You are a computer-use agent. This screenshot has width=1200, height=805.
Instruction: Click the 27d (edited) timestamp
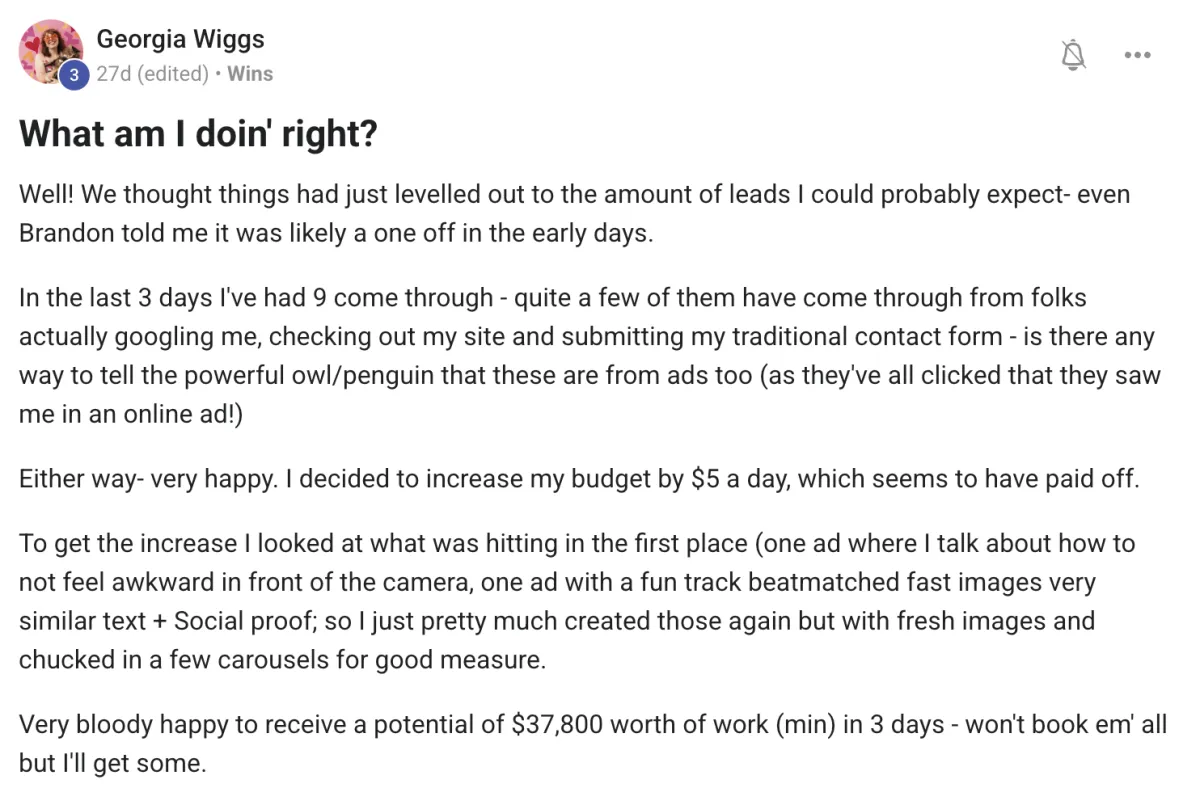(152, 74)
